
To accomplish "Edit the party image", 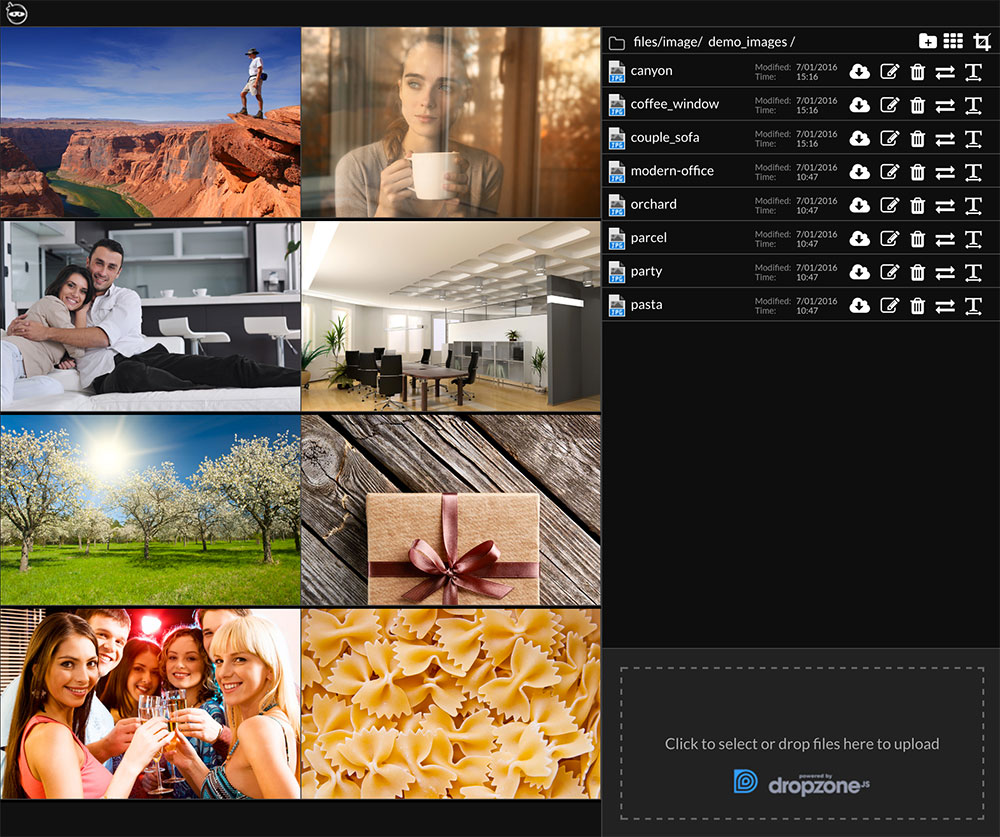I will (x=890, y=272).
